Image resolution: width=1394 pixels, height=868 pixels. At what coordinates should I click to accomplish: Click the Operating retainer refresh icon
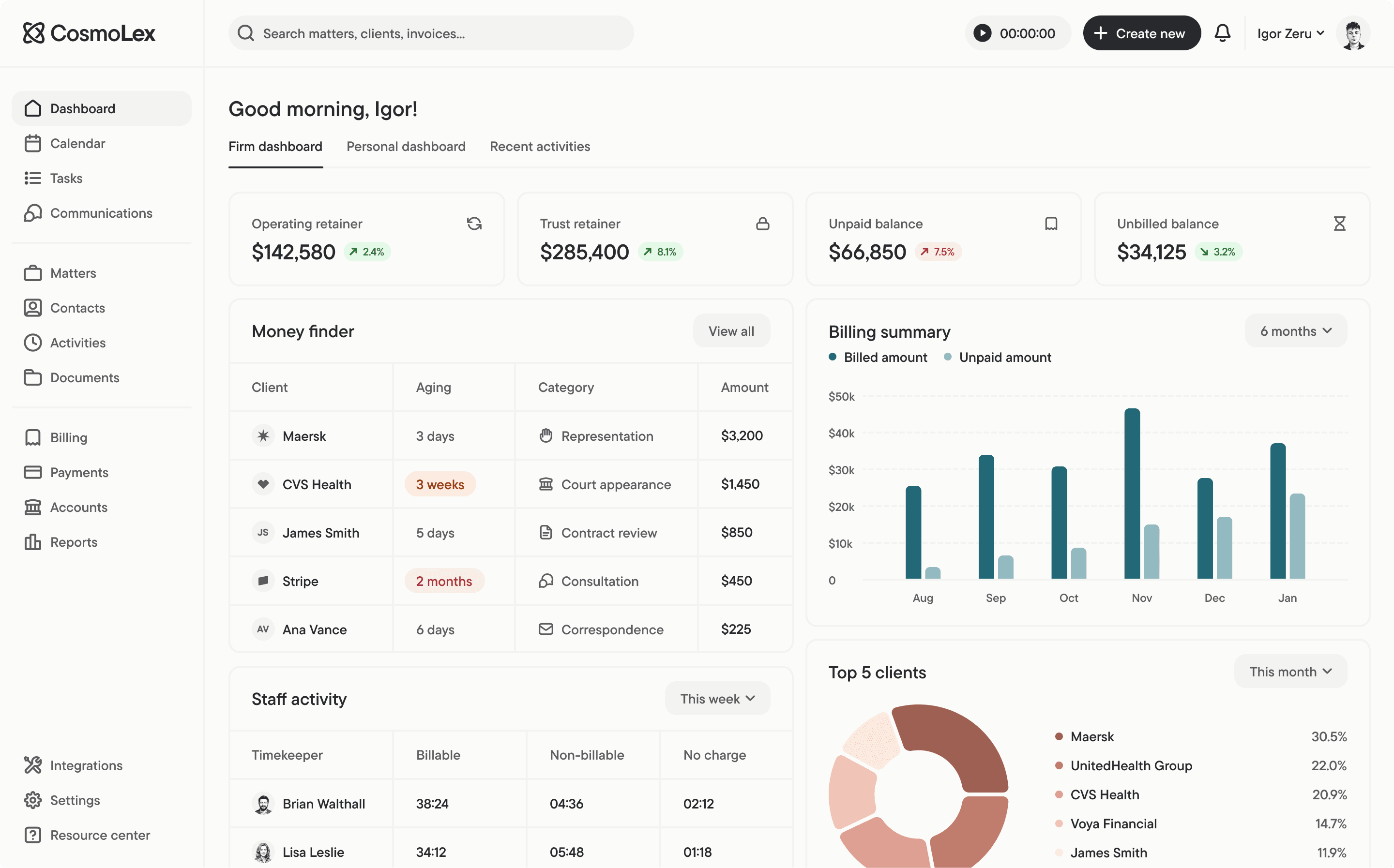click(474, 224)
